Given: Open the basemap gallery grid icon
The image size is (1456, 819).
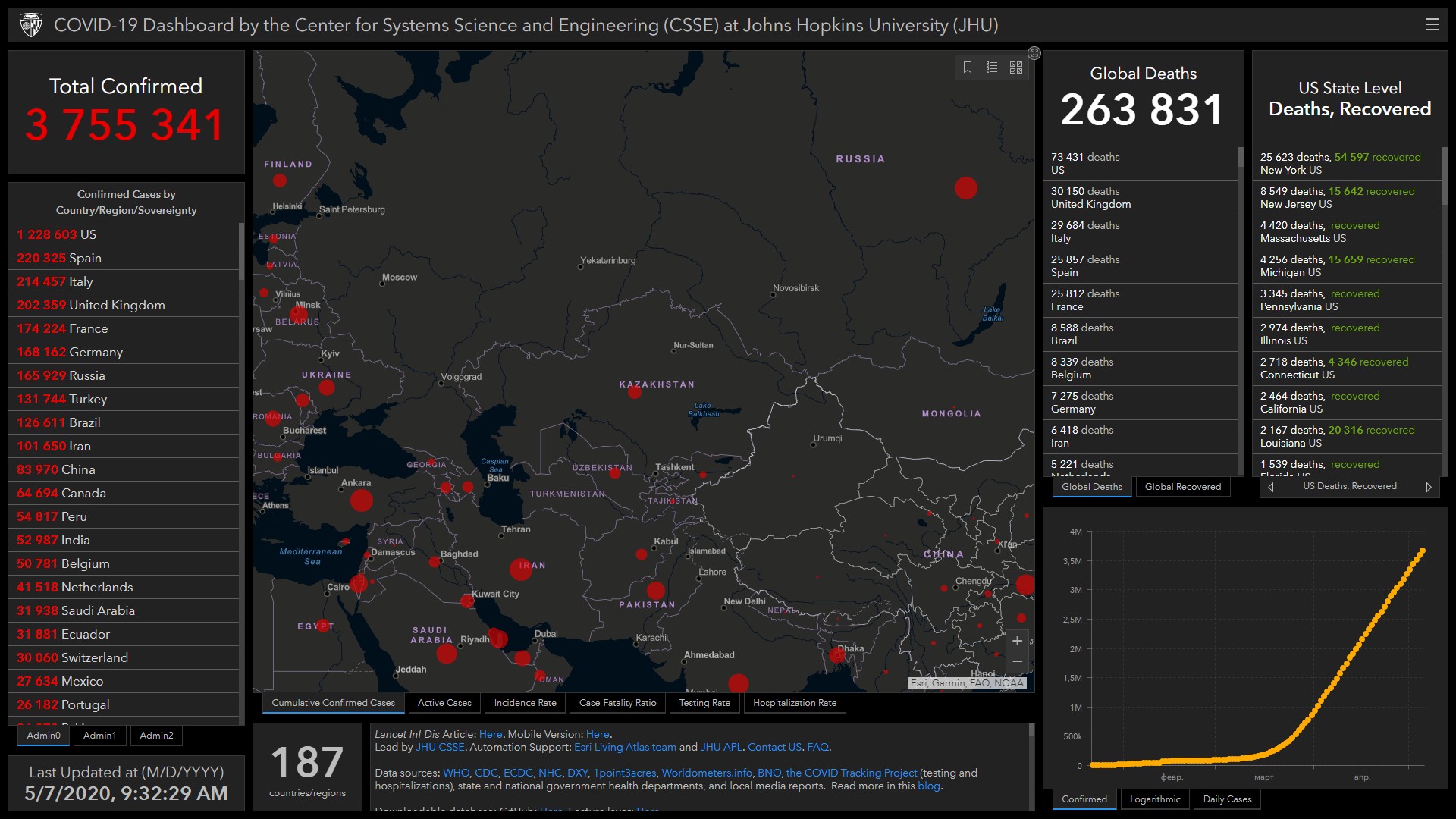Looking at the screenshot, I should (x=1016, y=67).
